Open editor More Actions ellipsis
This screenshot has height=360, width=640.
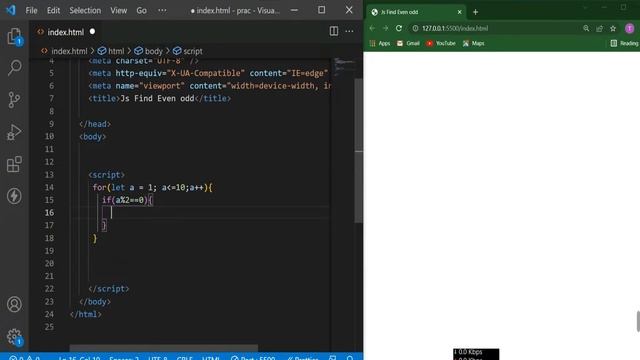[349, 31]
